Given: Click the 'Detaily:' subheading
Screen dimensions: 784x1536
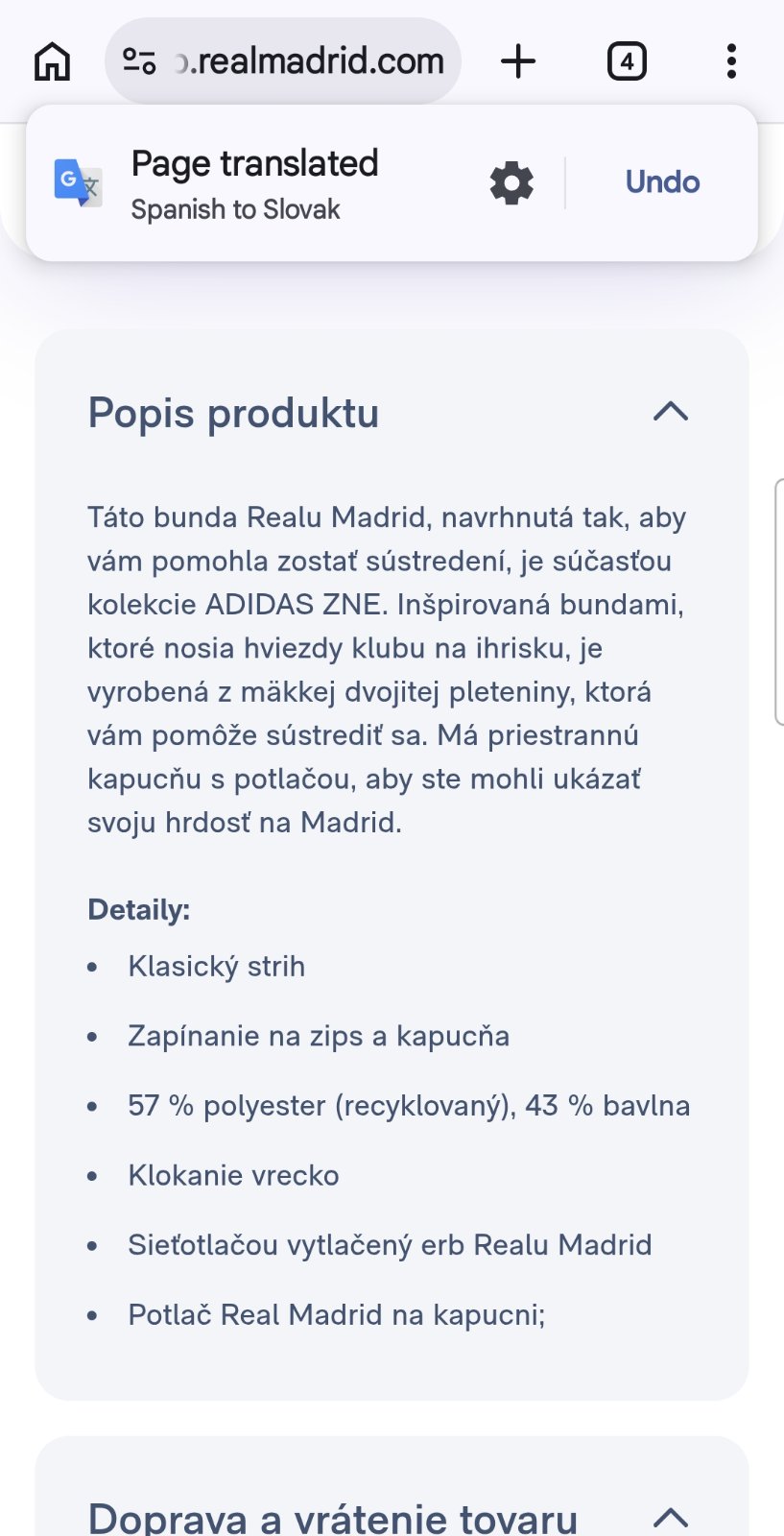Looking at the screenshot, I should tap(139, 909).
